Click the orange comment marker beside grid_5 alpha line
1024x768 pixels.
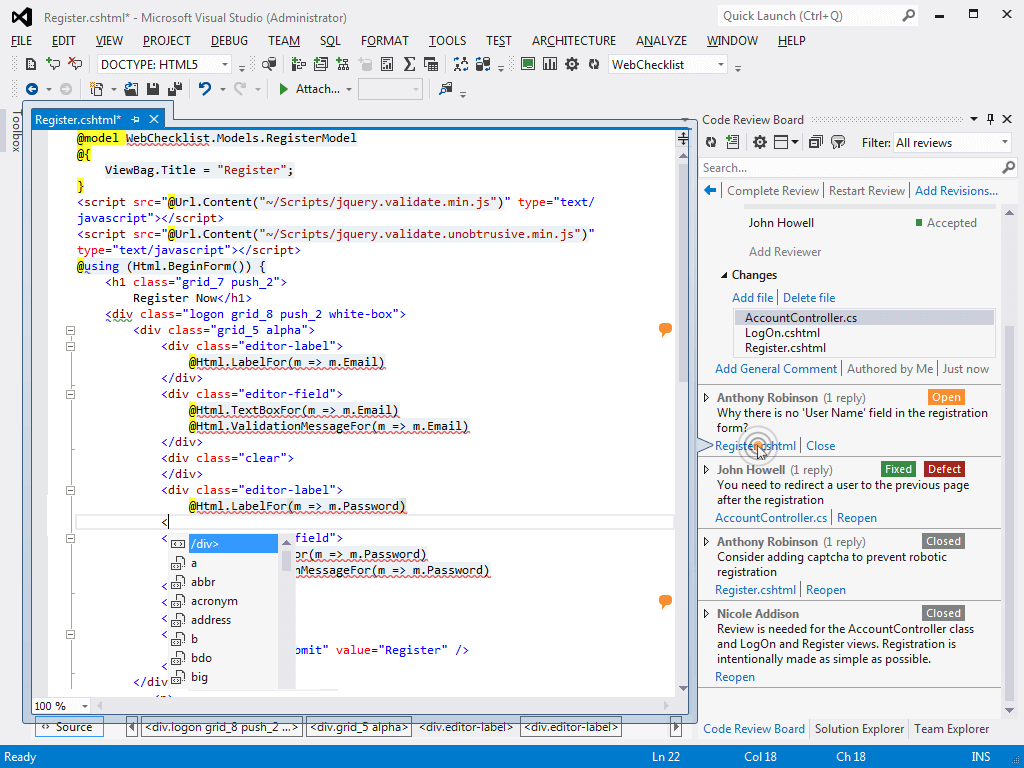(x=665, y=329)
